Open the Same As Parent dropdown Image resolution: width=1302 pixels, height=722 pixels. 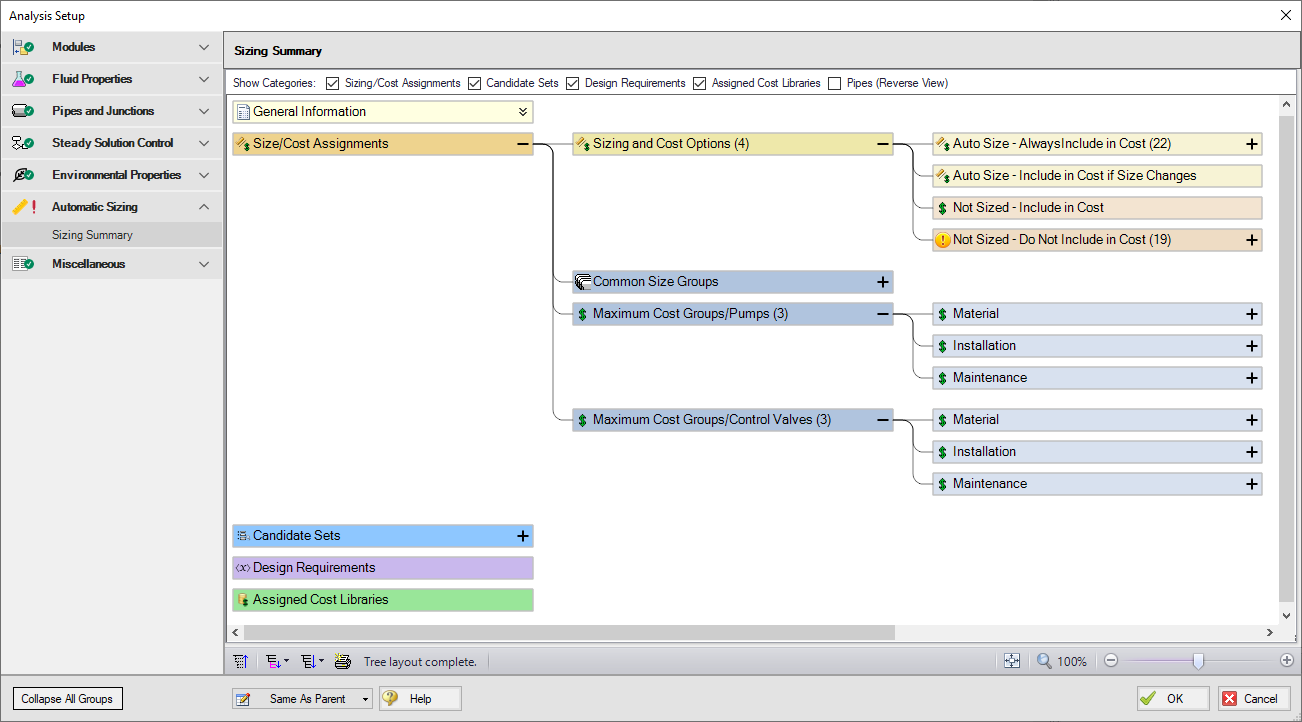coord(366,698)
